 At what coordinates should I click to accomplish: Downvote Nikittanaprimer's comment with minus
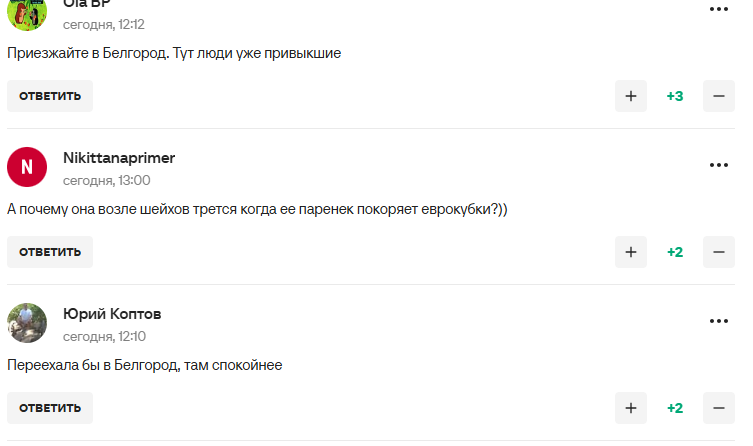719,252
